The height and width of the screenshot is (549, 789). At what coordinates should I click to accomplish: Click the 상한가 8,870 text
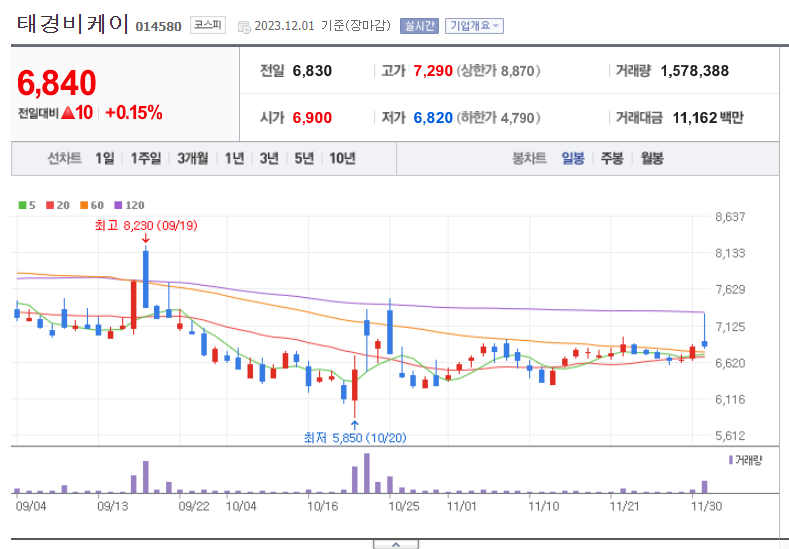tap(499, 71)
